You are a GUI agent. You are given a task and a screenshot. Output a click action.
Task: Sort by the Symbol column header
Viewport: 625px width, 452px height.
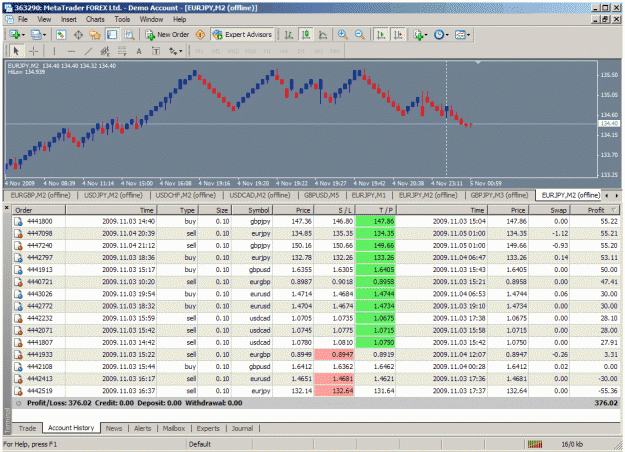tap(252, 210)
